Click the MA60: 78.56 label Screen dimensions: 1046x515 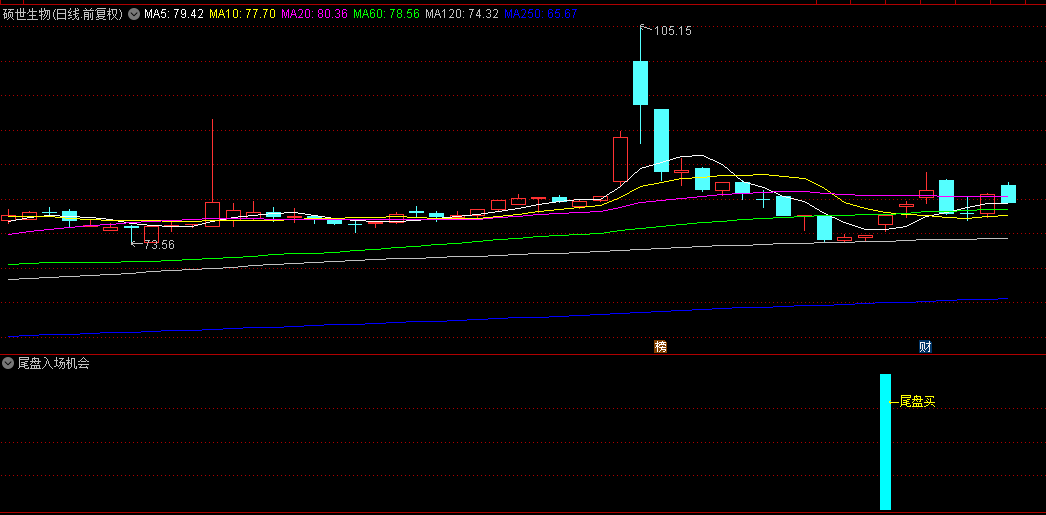[x=386, y=14]
